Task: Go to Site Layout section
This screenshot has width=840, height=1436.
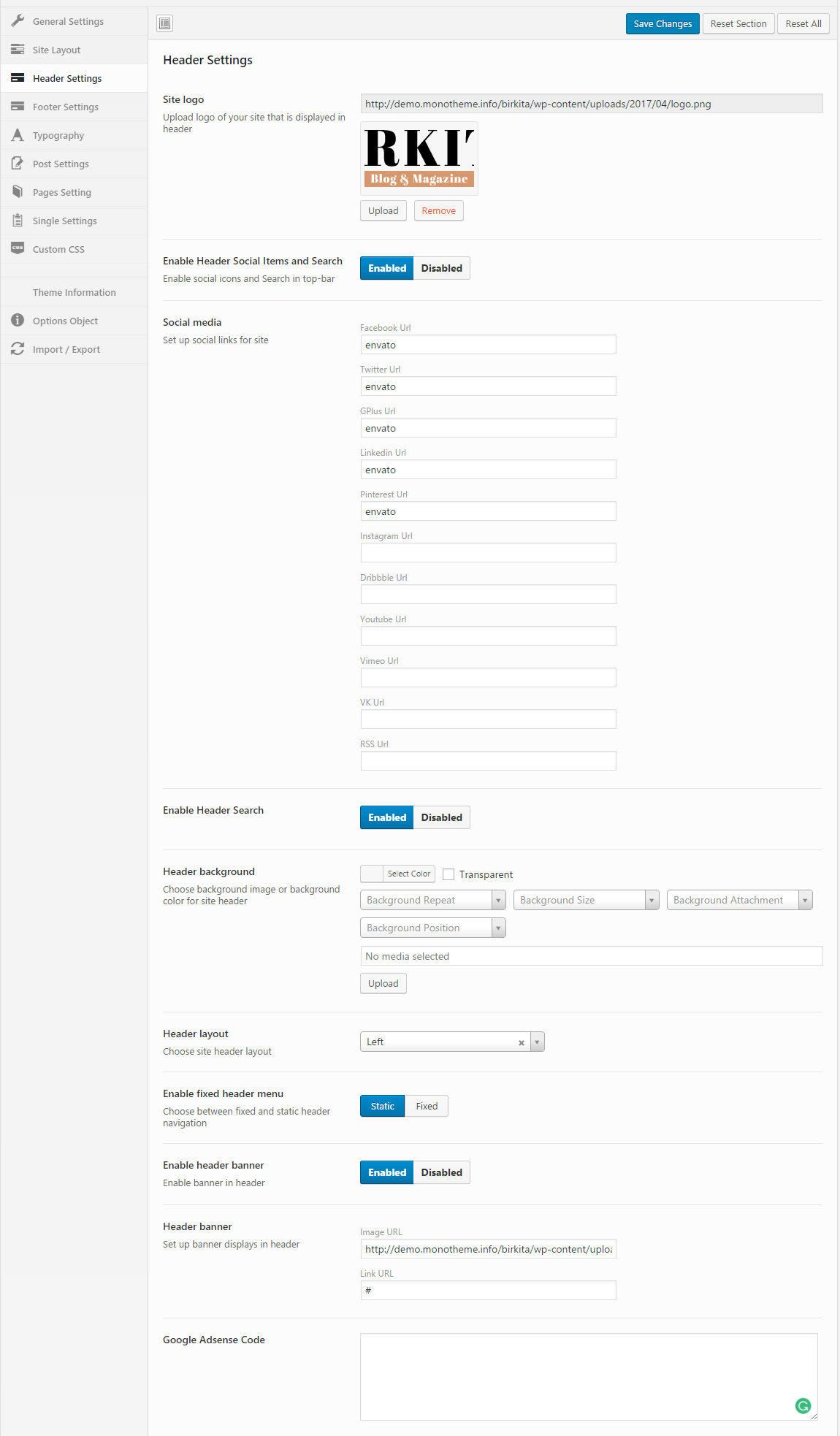Action: tap(57, 50)
